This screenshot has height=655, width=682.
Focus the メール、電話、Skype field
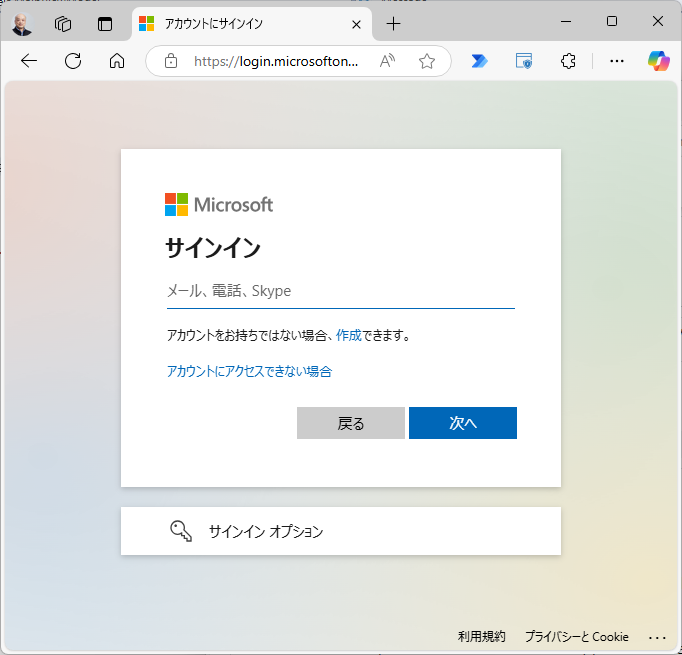click(x=341, y=291)
